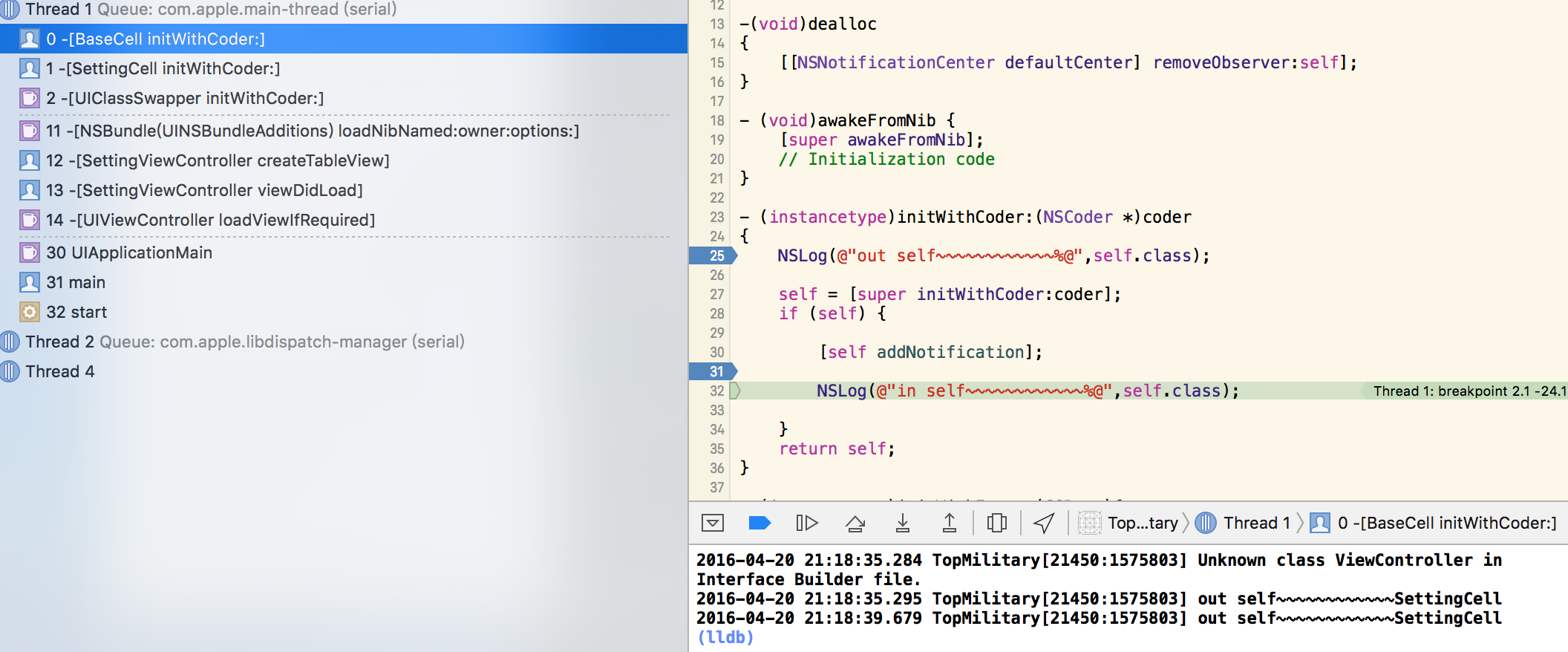This screenshot has height=652, width=1568.
Task: Continue program execution in the debug bar
Action: coord(806,523)
